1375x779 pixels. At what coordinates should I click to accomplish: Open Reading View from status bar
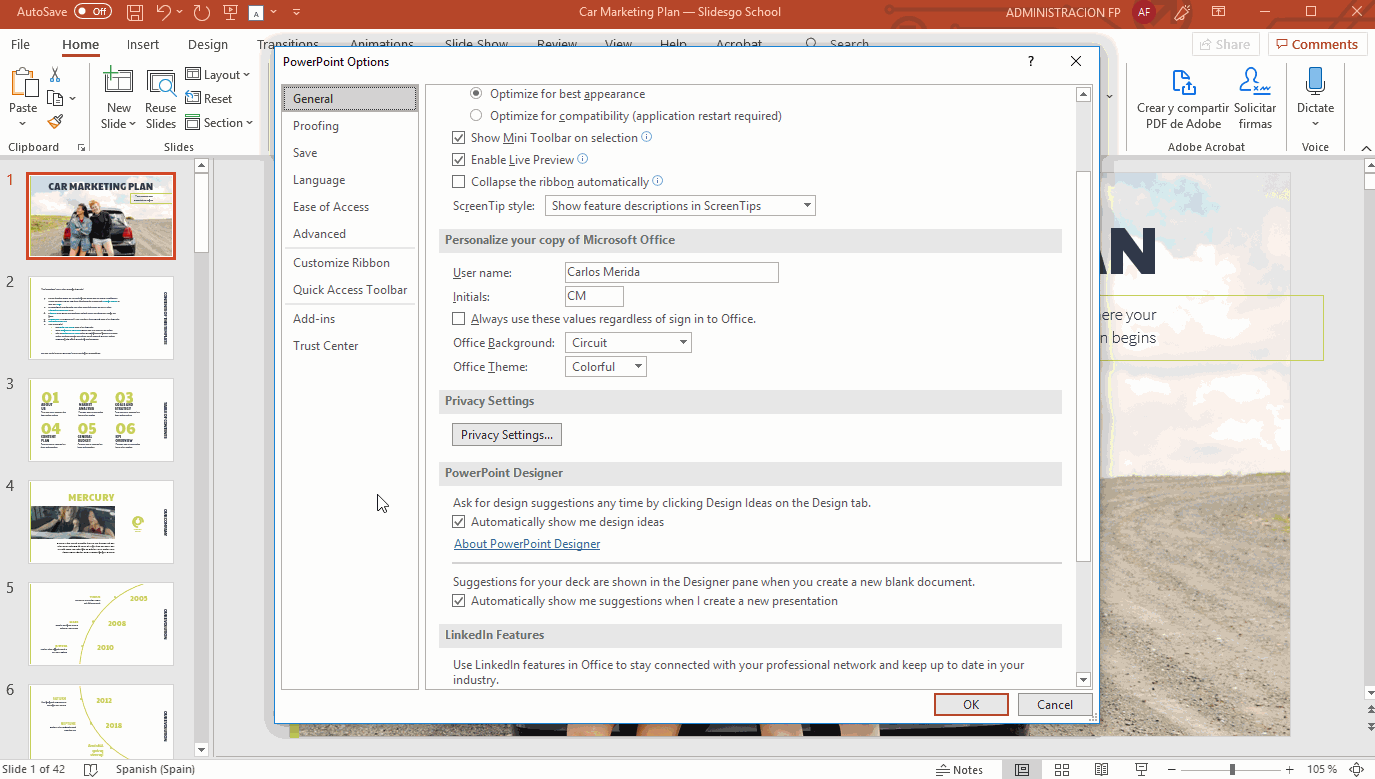pyautogui.click(x=1101, y=769)
